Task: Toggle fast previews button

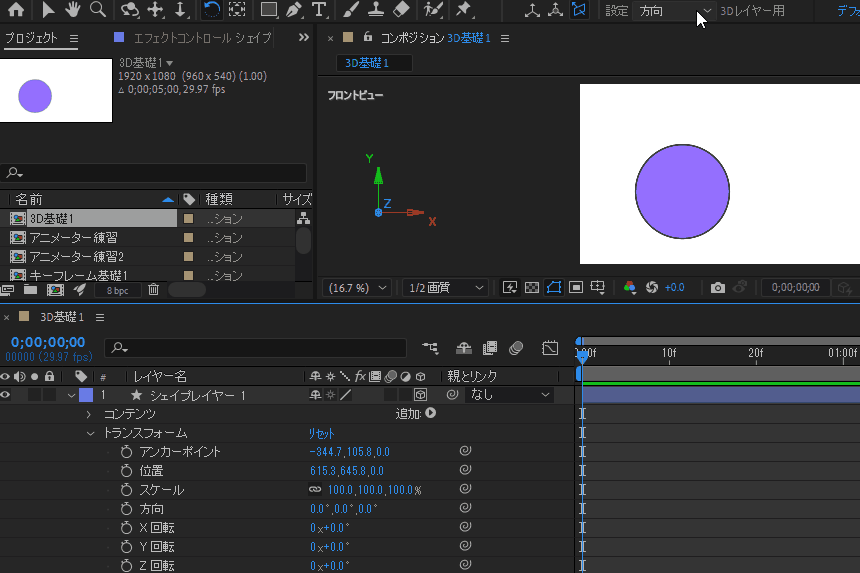Action: (510, 287)
